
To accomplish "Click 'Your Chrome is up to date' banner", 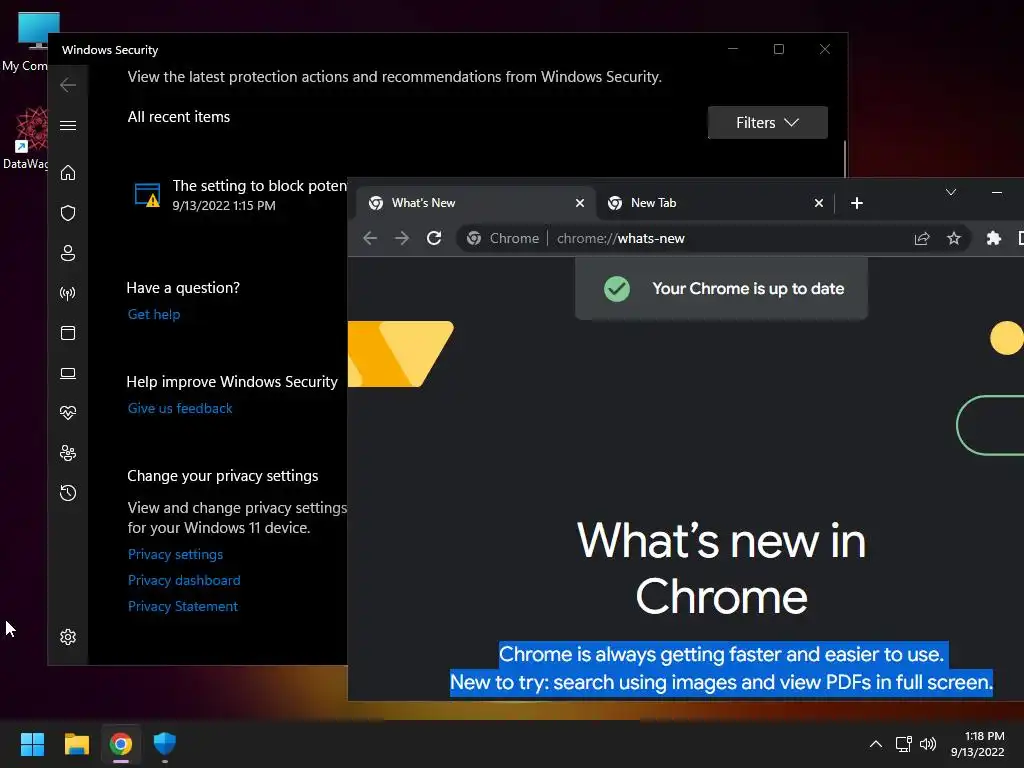I will click(722, 289).
